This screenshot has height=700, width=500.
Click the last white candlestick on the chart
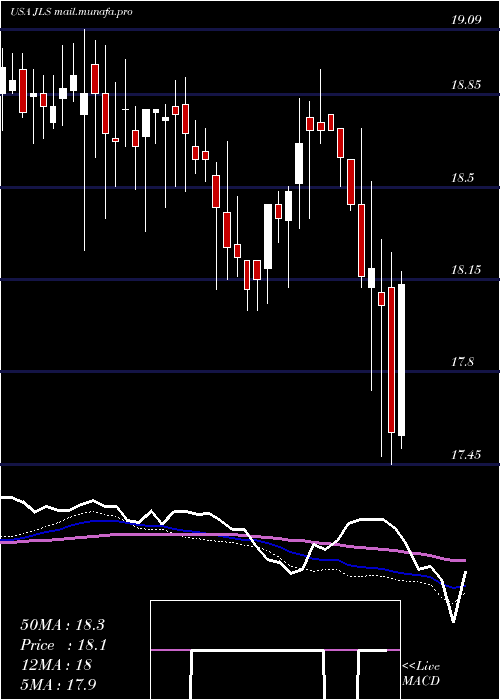[x=401, y=360]
